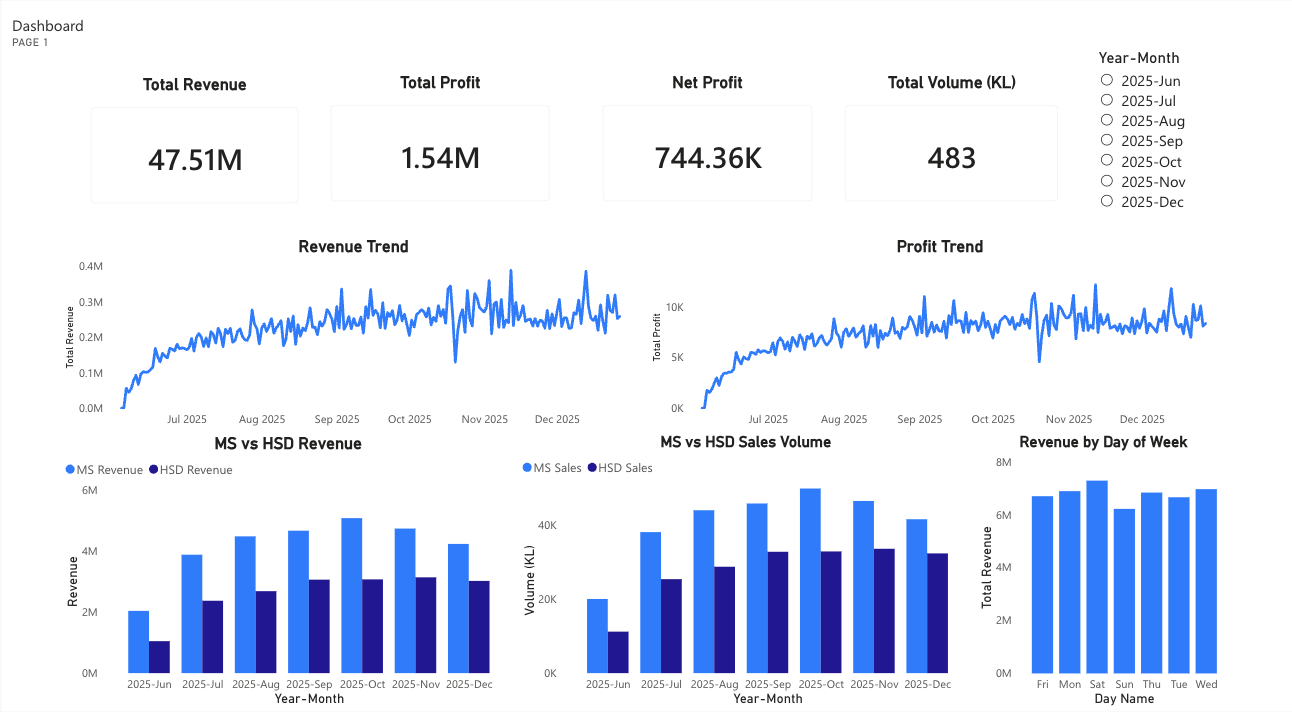
Task: Click the Revenue by Day of Week title
Action: pyautogui.click(x=1103, y=441)
